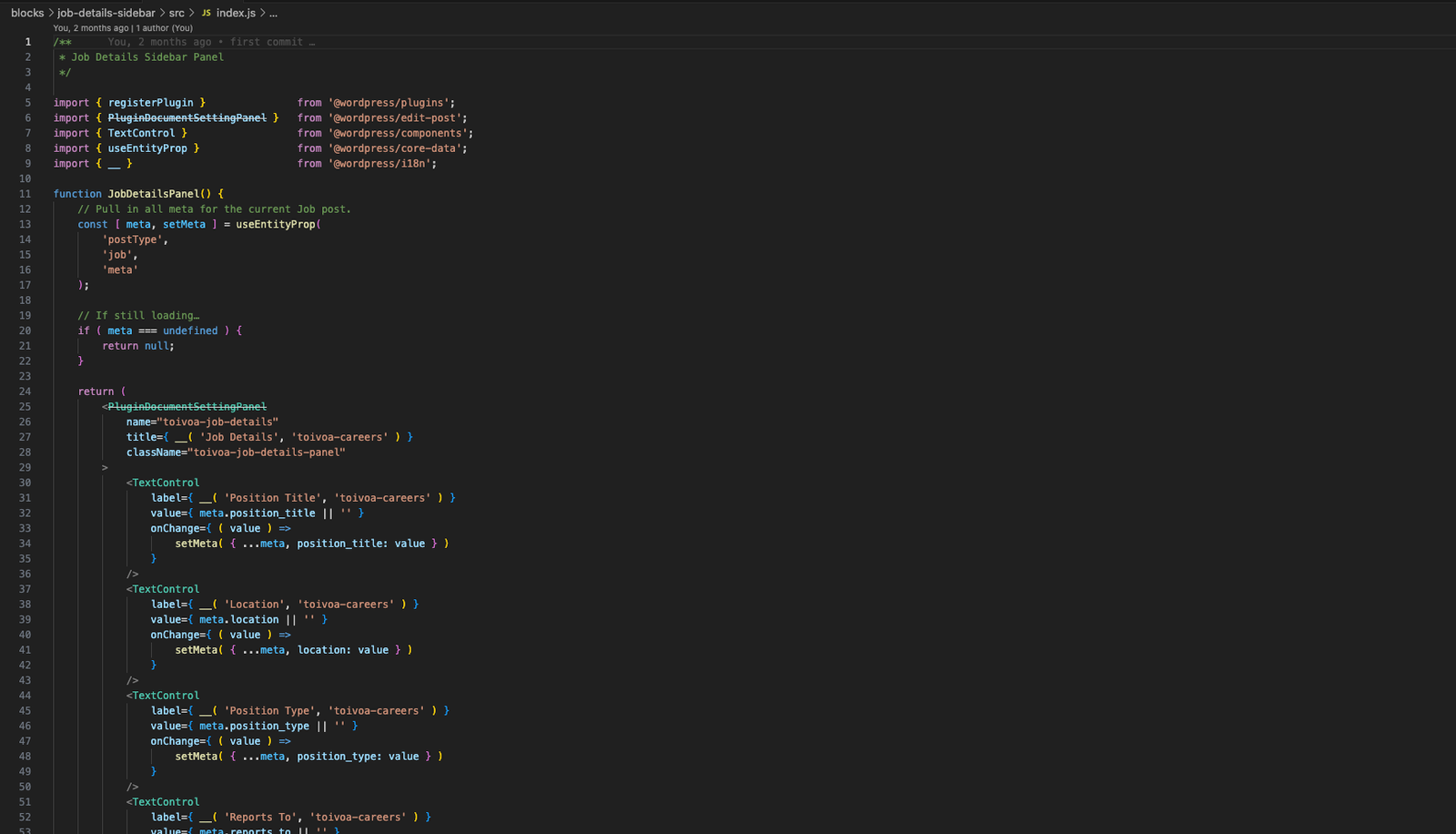Click the JS file icon in the breadcrumb bar

coord(205,13)
